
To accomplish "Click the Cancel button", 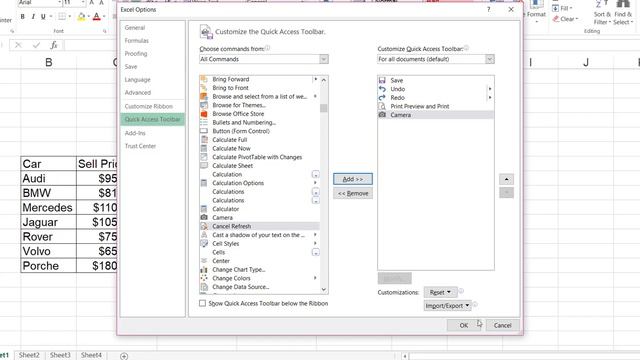I will pyautogui.click(x=502, y=325).
